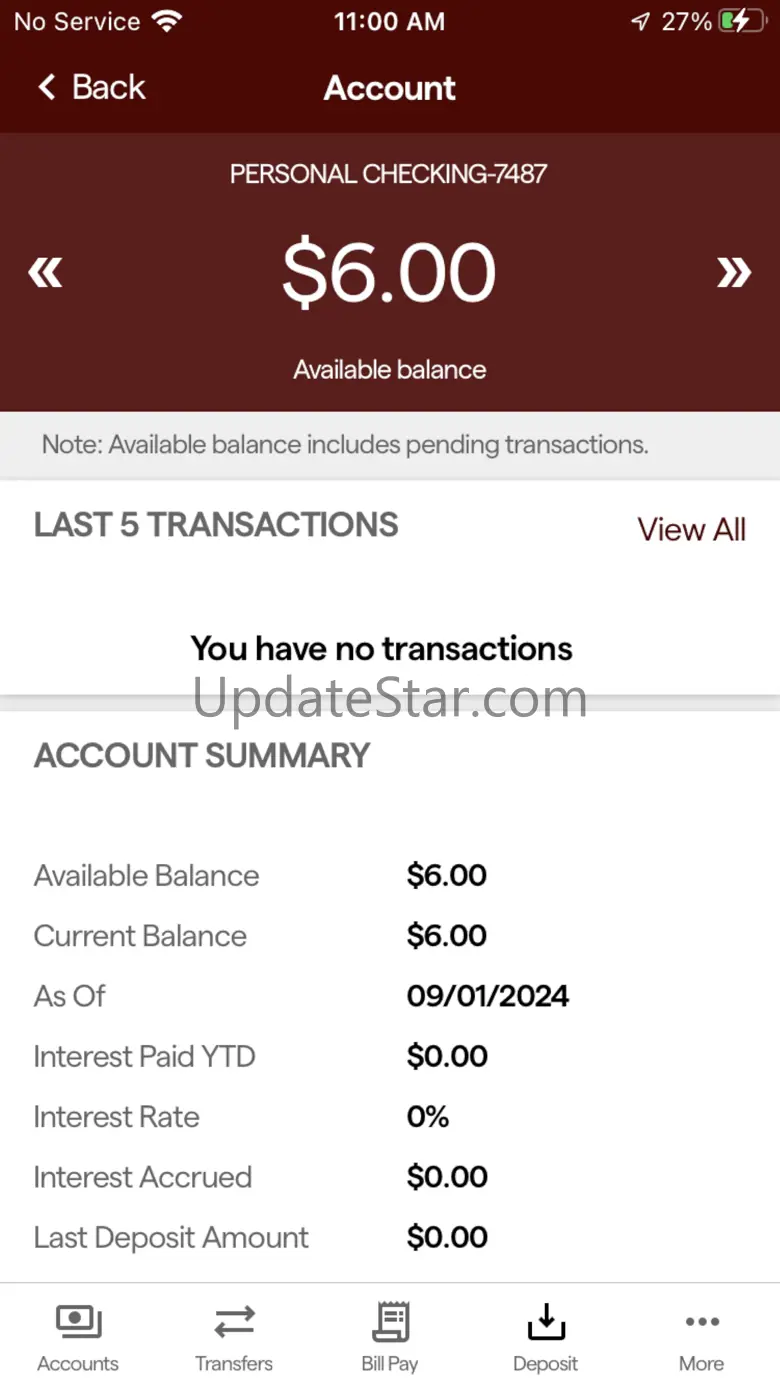The height and width of the screenshot is (1387, 780).
Task: Tap the ACCOUNT SUMMARY heading
Action: pos(202,755)
